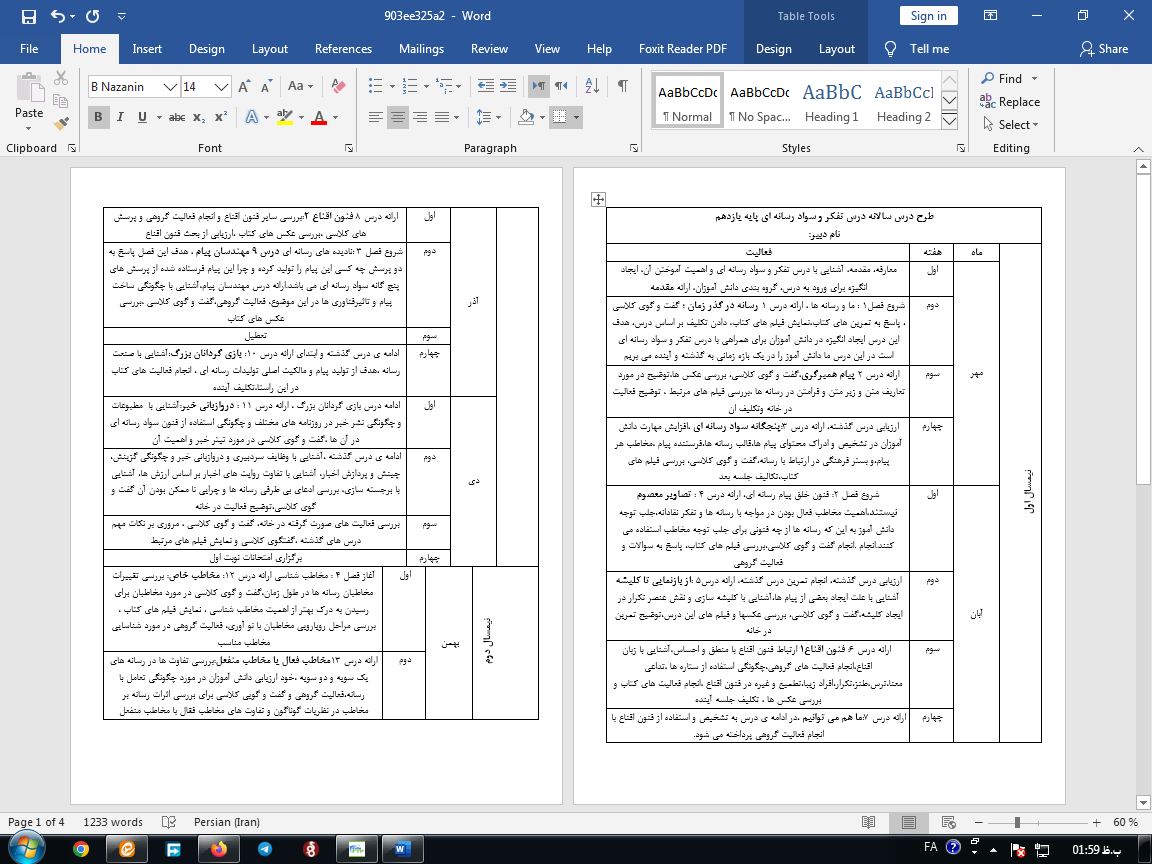Open the B Nazanin font name dropdown
Image resolution: width=1152 pixels, height=864 pixels.
pos(171,87)
